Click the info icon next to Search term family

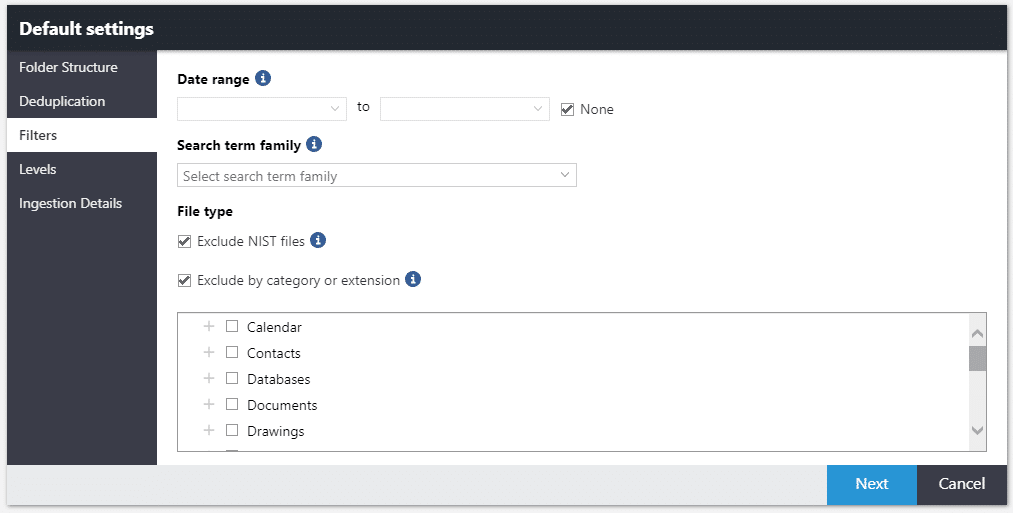(x=314, y=145)
